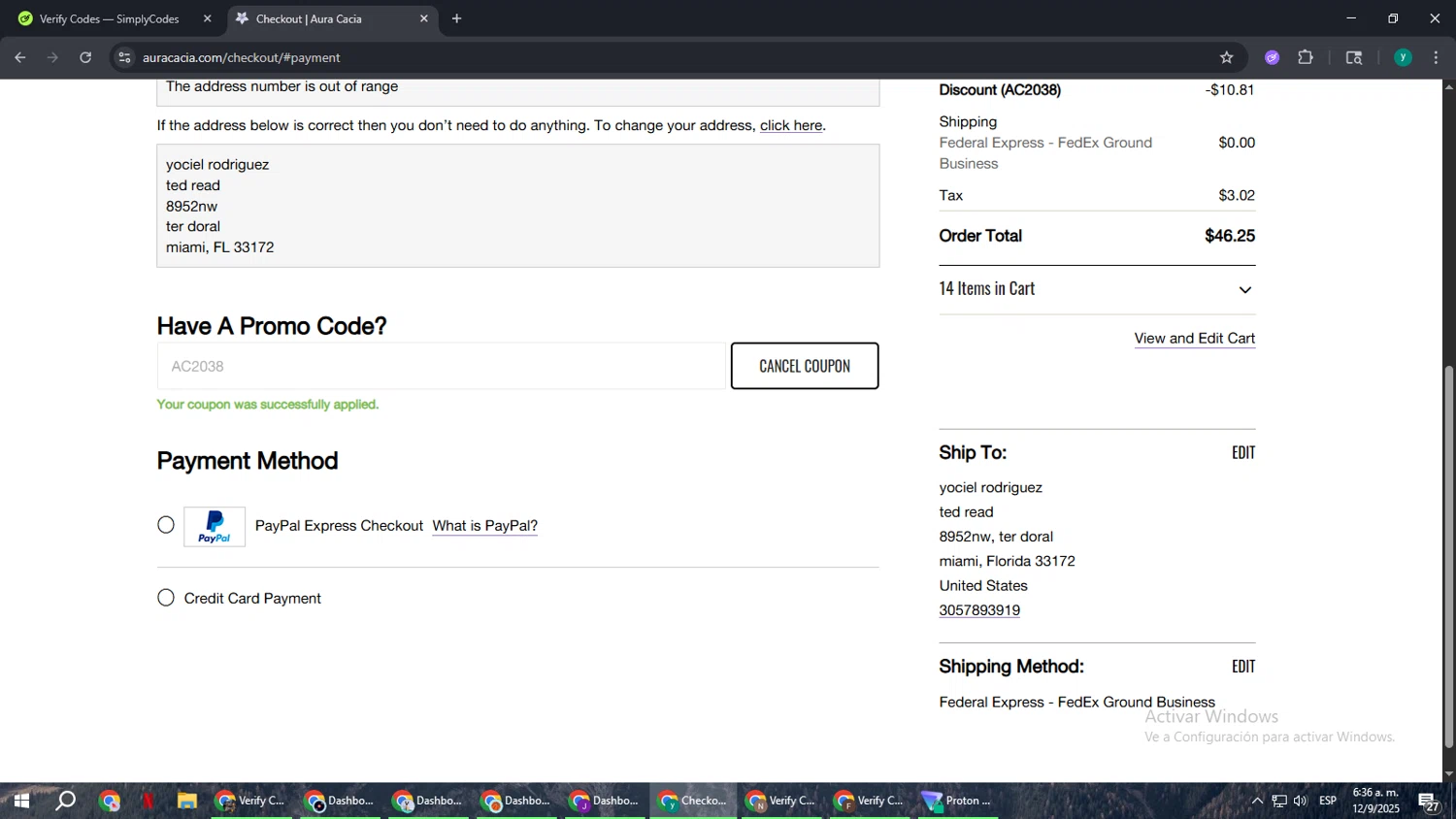Click the browser forward arrow
1456x819 pixels.
pyautogui.click(x=52, y=57)
